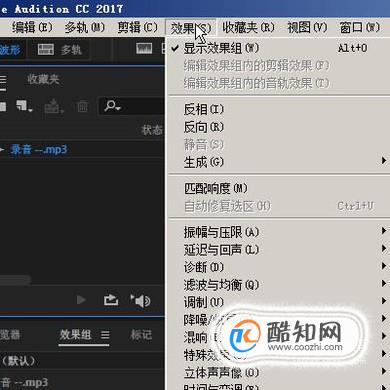Switch to 多轨 multitrack view button
The height and width of the screenshot is (390, 390).
tap(59, 50)
